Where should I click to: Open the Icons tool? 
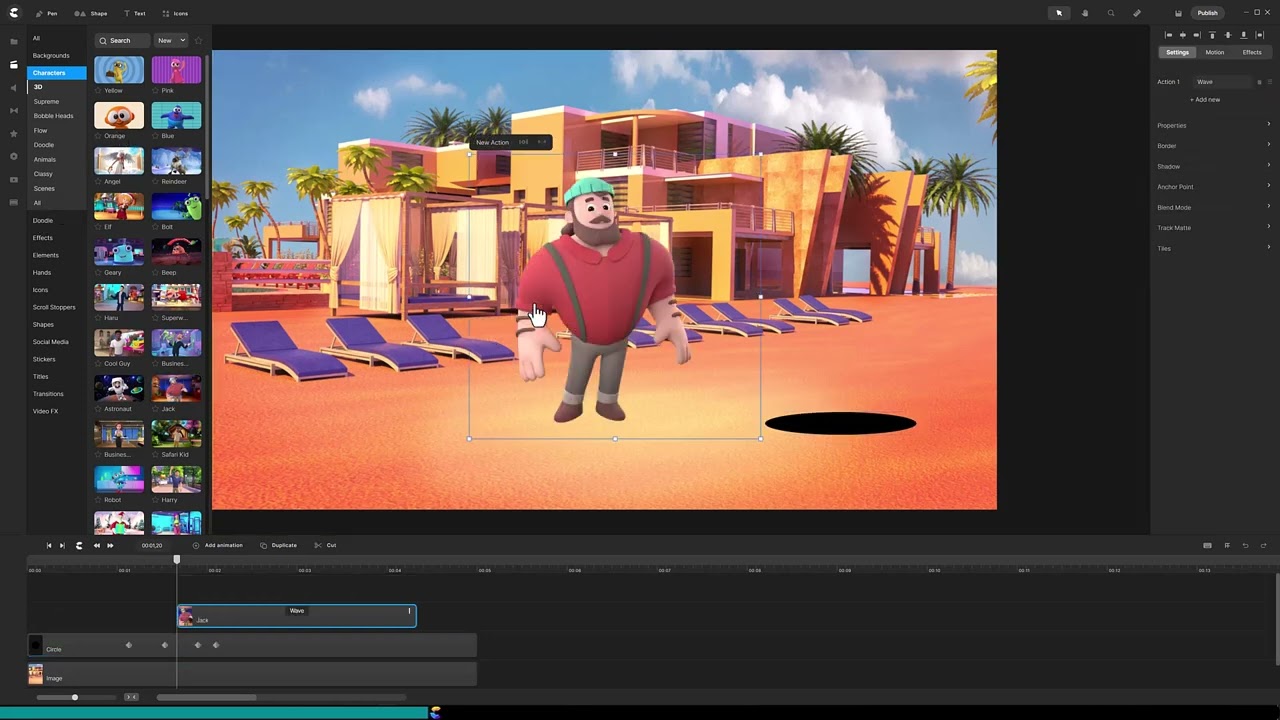(175, 13)
